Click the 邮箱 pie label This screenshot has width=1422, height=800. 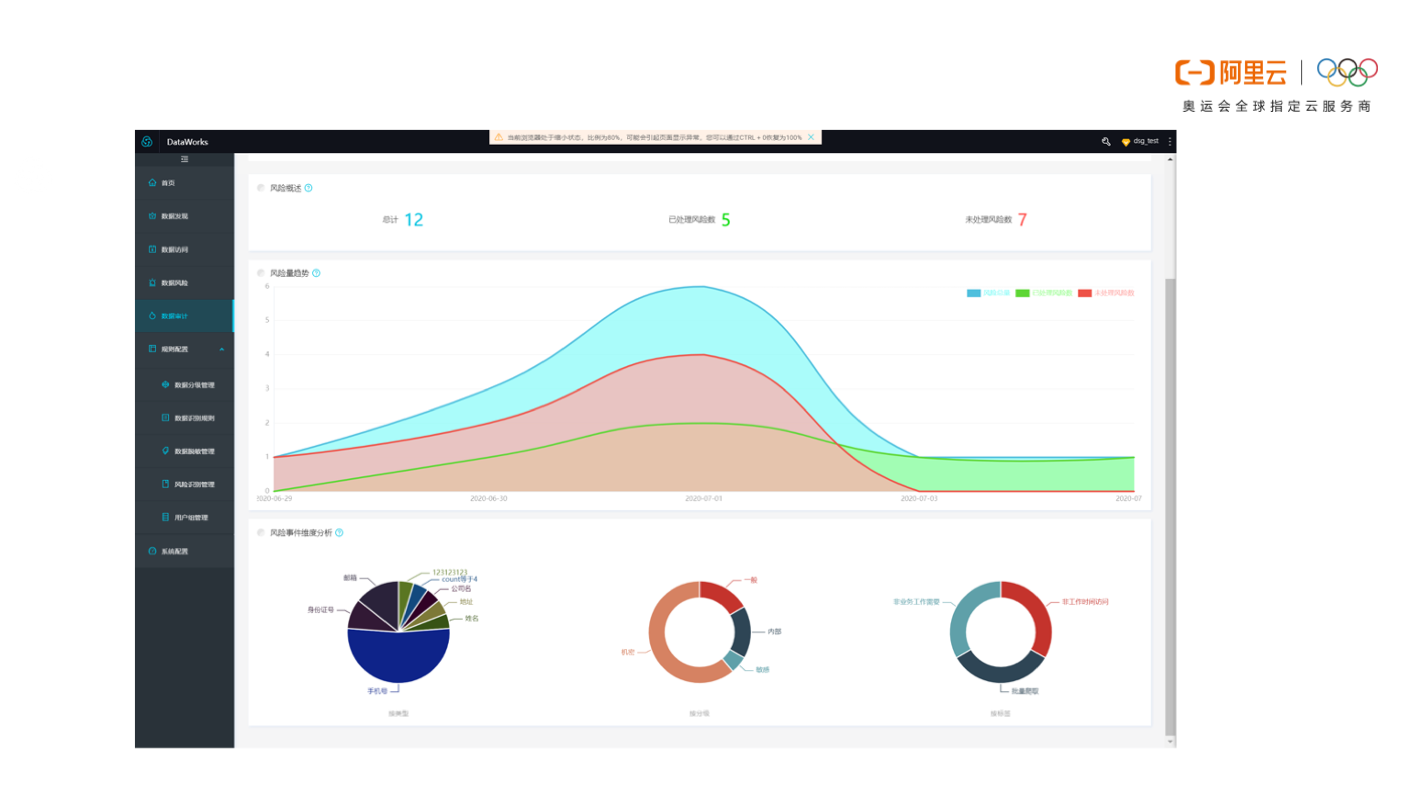point(350,578)
